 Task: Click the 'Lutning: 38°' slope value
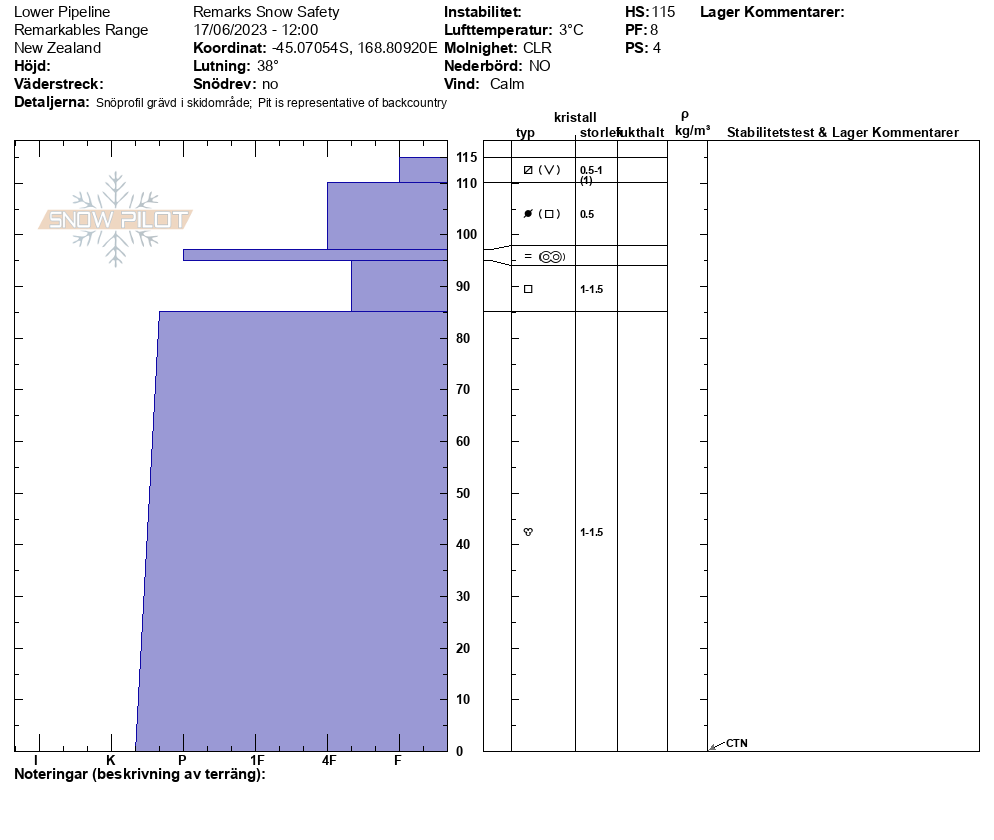pyautogui.click(x=236, y=66)
